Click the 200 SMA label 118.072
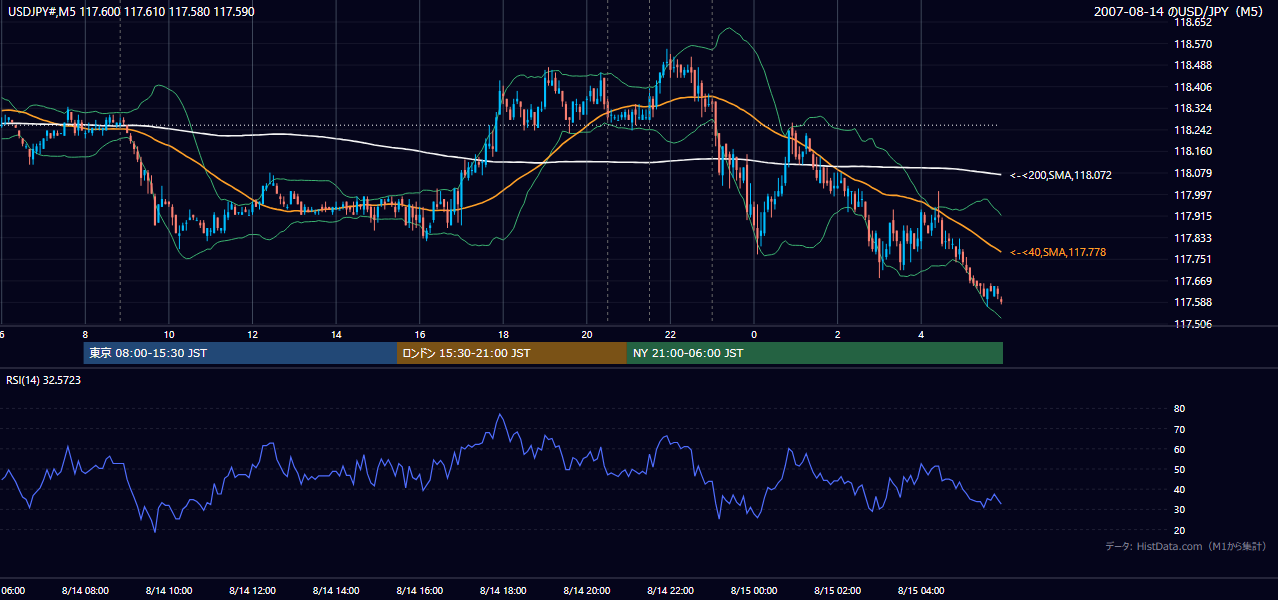Viewport: 1278px width, 600px height. click(1061, 175)
